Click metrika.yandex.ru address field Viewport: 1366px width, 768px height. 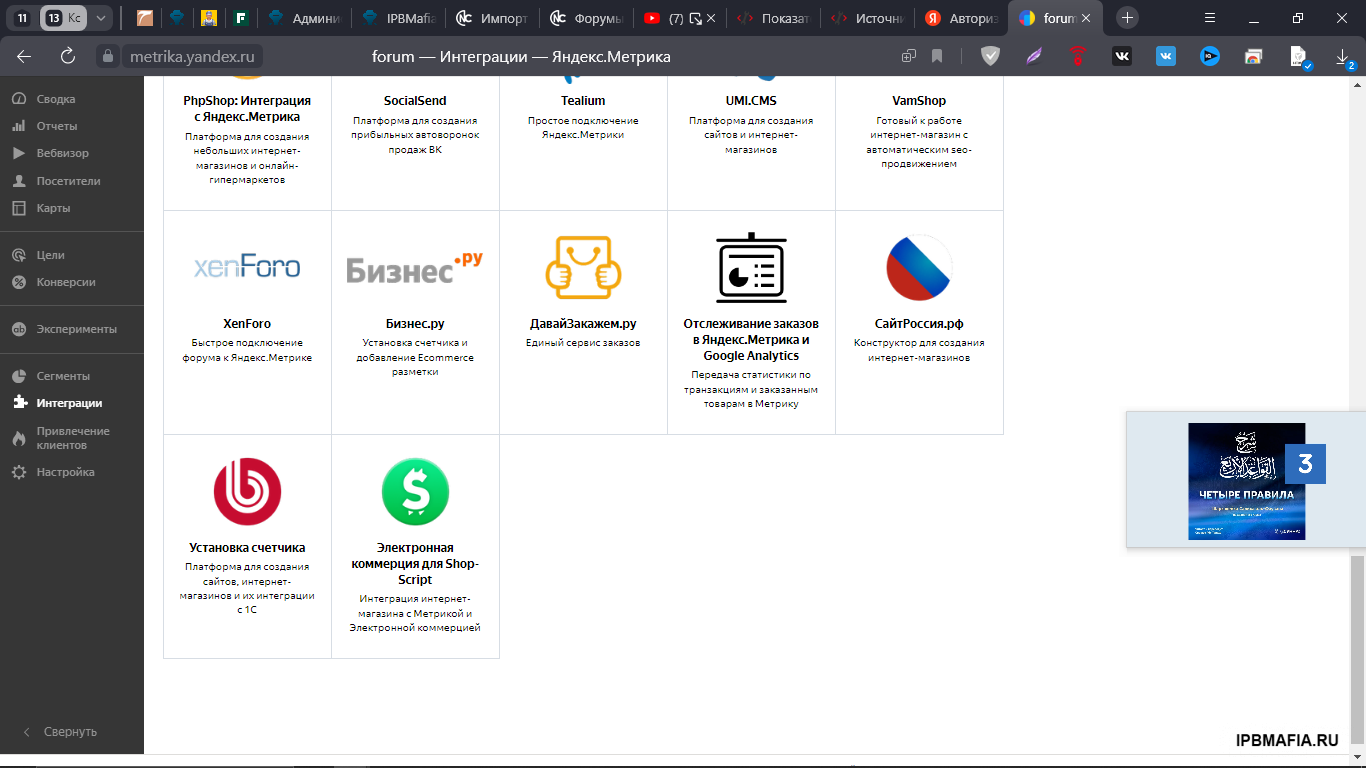194,57
